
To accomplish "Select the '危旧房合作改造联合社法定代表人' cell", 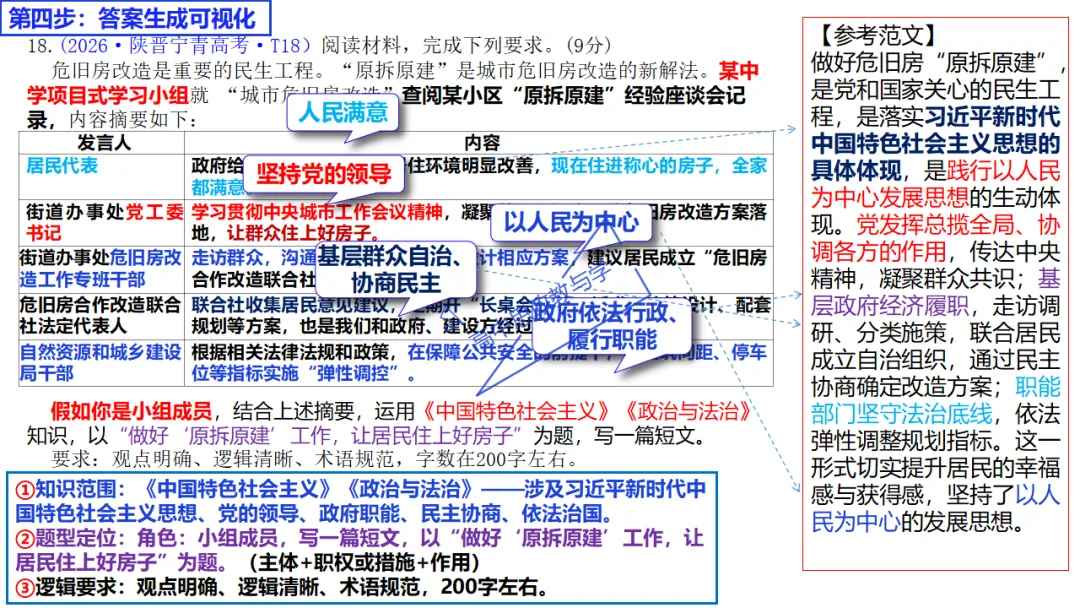I will pos(102,315).
